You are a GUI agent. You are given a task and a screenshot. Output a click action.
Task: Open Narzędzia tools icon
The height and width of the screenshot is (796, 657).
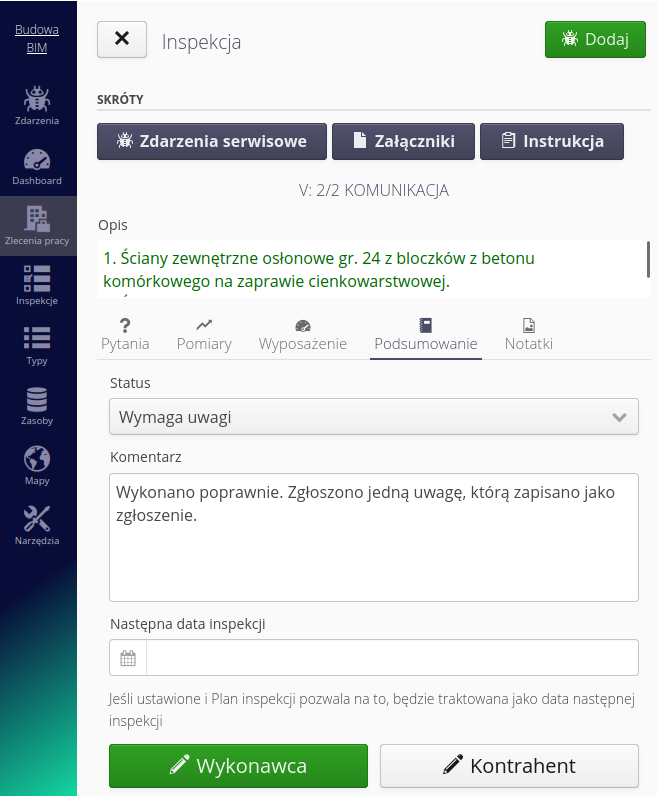pyautogui.click(x=37, y=526)
